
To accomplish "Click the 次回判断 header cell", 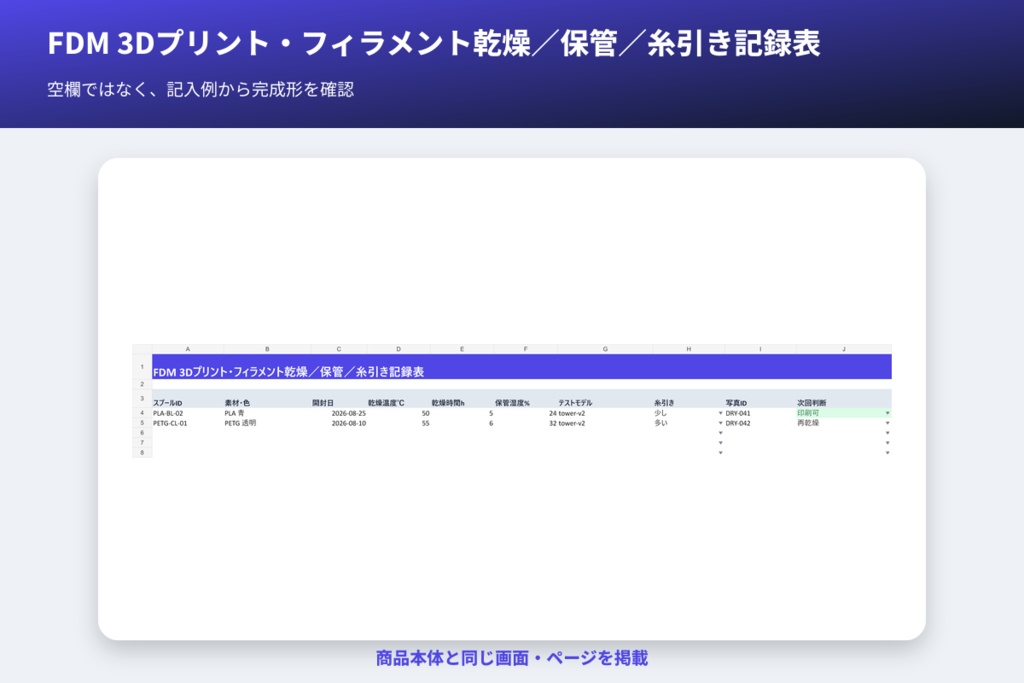I will (844, 399).
